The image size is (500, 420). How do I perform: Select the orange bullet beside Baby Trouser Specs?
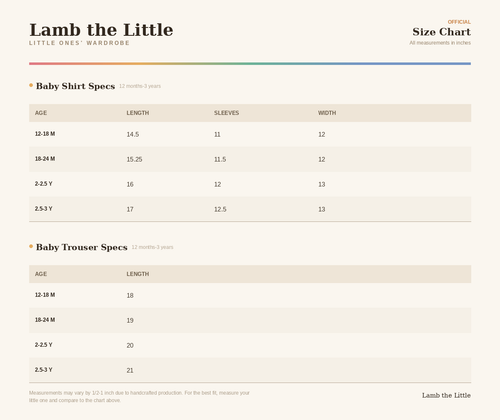pos(31,246)
